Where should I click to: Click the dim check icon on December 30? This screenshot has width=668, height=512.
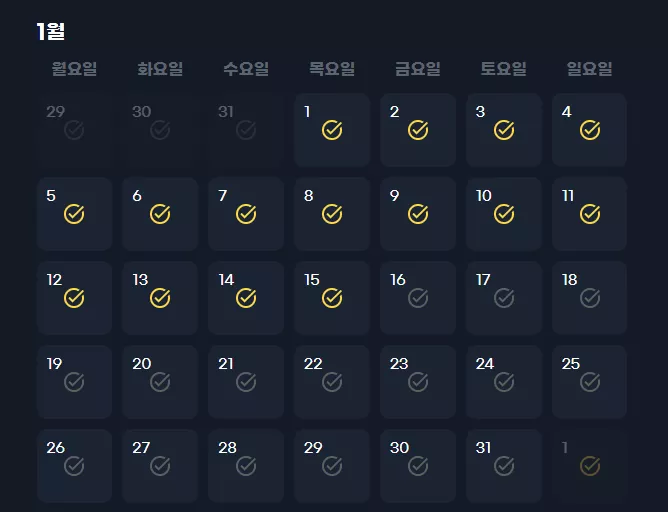[x=160, y=130]
